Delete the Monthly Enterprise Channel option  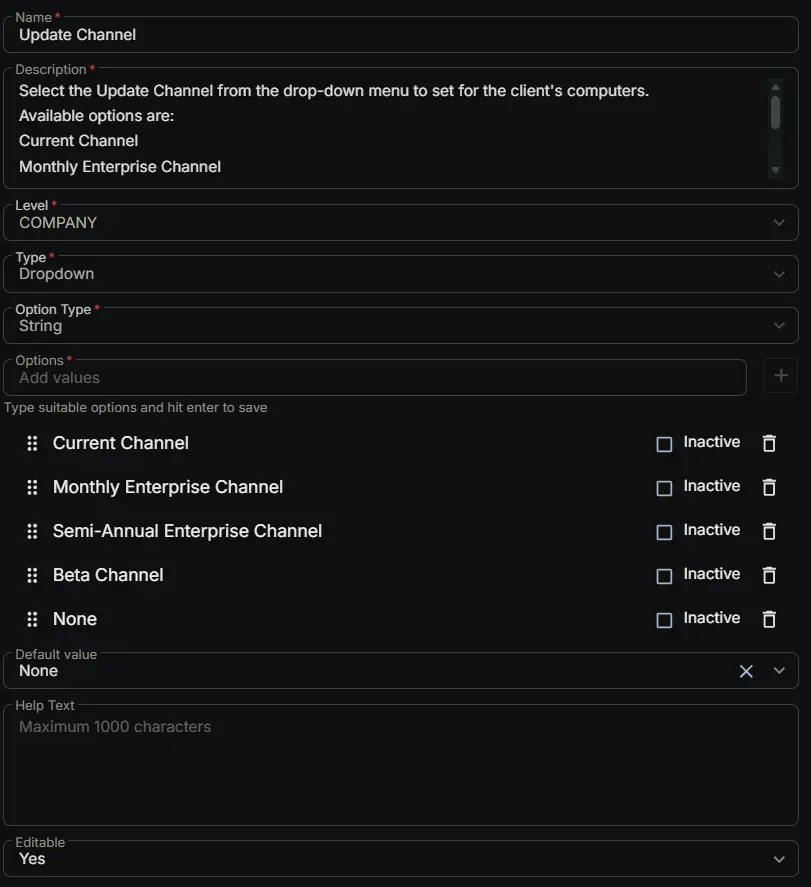click(x=769, y=487)
